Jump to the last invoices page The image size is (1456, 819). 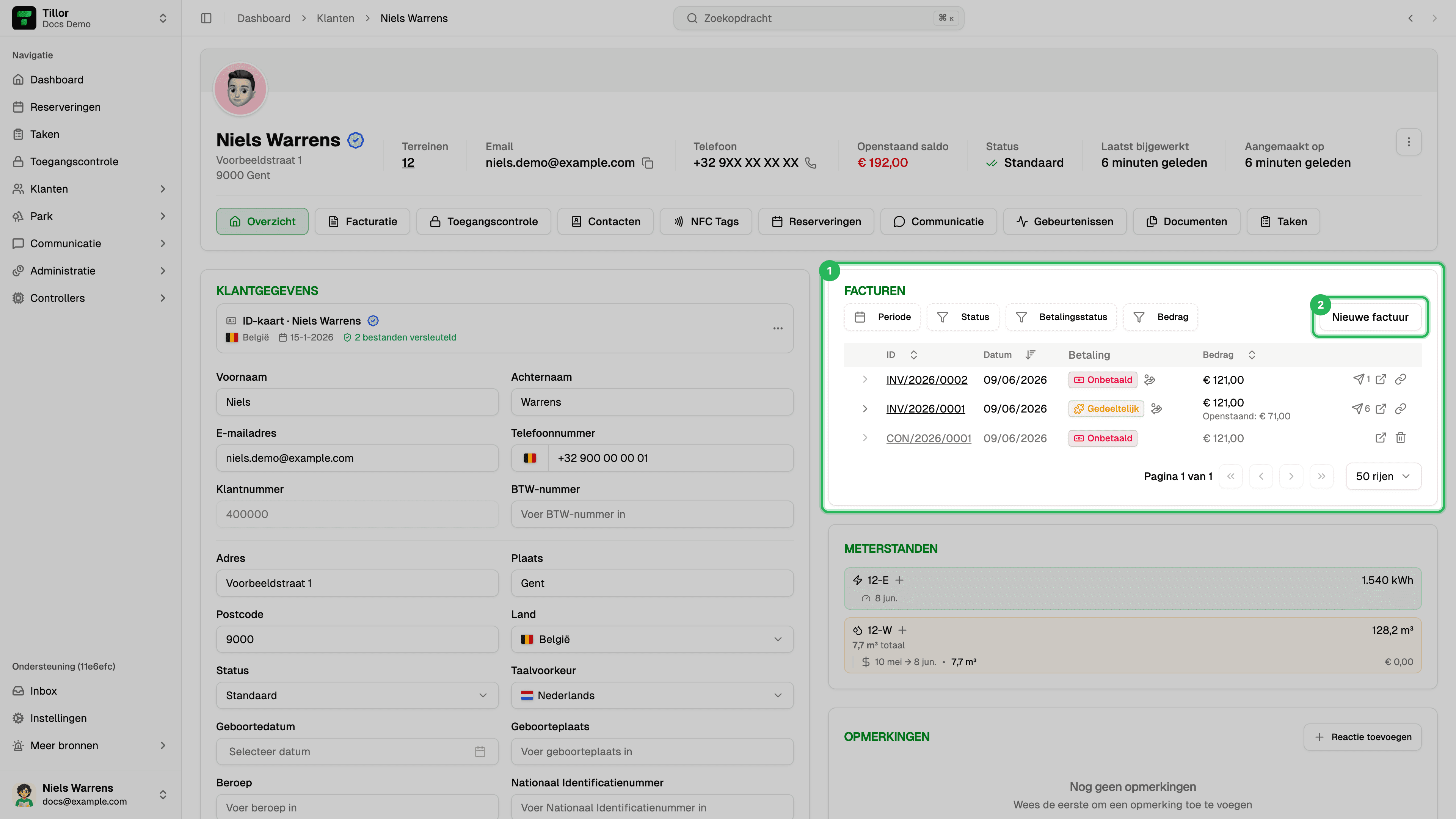(1321, 477)
